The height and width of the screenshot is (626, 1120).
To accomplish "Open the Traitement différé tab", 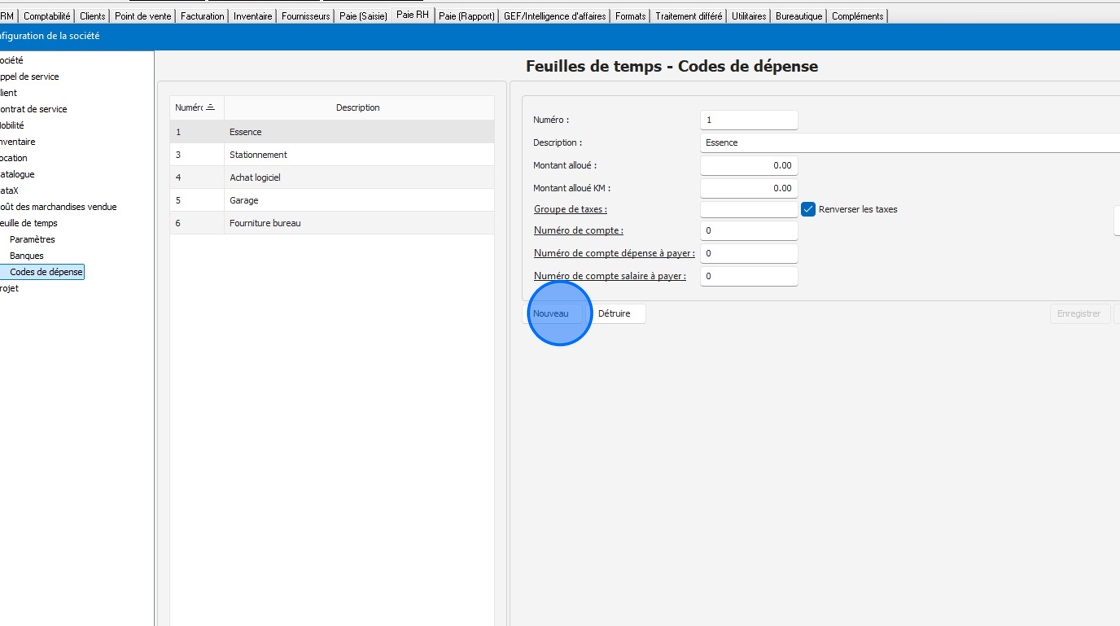I will point(689,16).
